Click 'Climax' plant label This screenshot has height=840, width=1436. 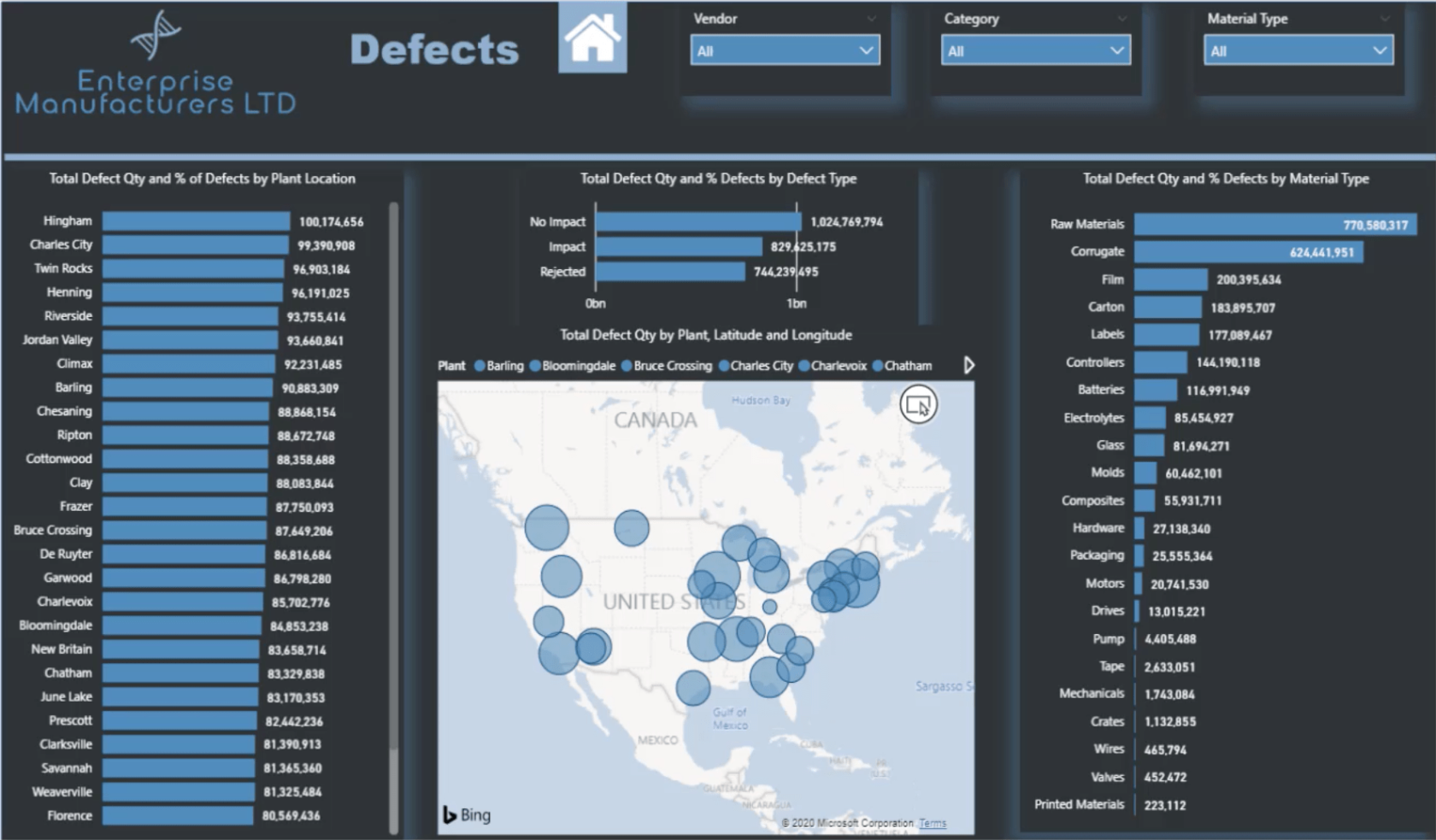tap(74, 363)
